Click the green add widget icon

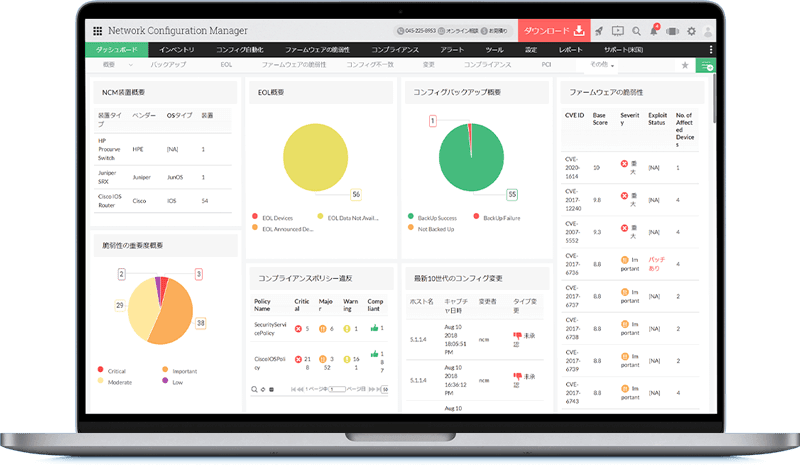707,65
